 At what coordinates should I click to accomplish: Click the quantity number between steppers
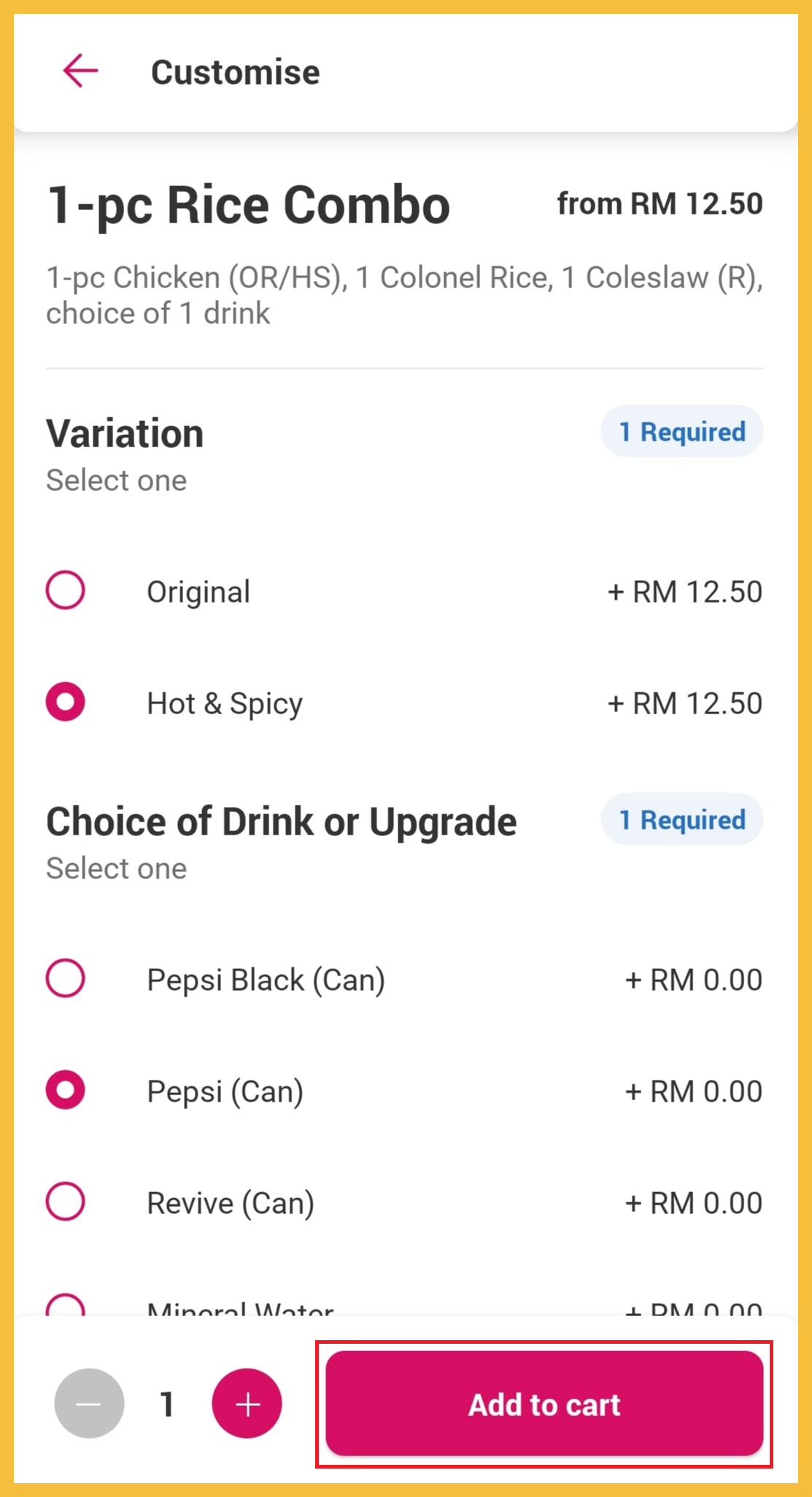coord(168,1404)
